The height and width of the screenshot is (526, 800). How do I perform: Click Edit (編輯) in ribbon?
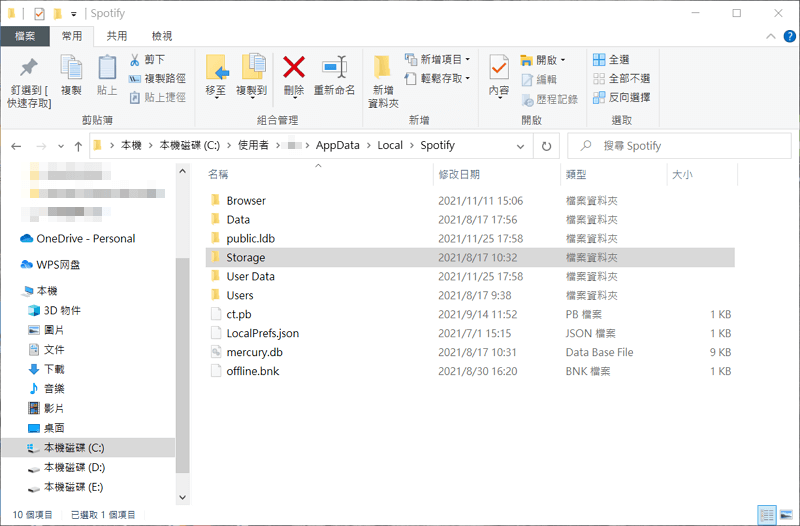pyautogui.click(x=539, y=80)
